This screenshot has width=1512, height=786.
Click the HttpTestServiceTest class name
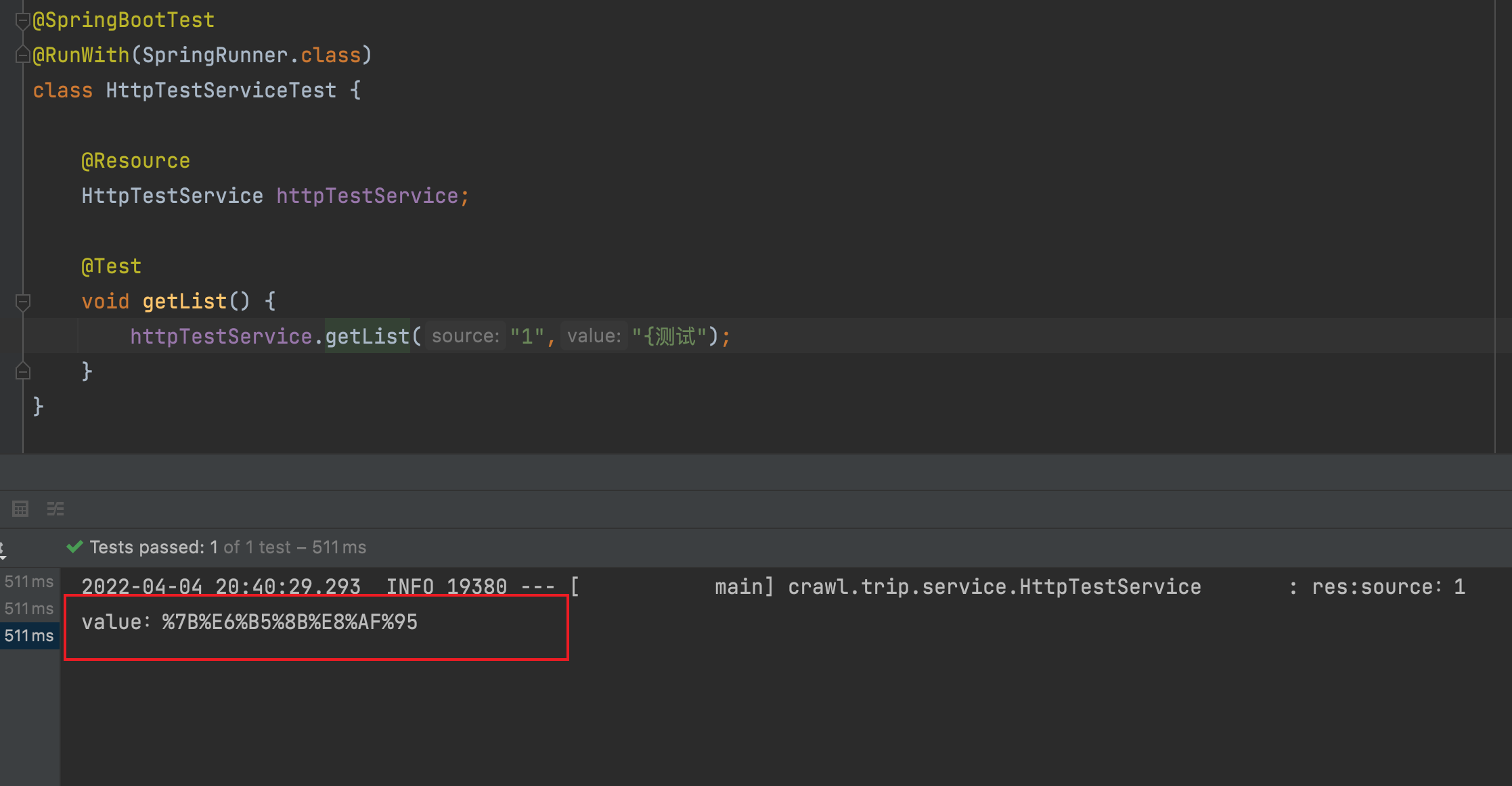click(221, 91)
